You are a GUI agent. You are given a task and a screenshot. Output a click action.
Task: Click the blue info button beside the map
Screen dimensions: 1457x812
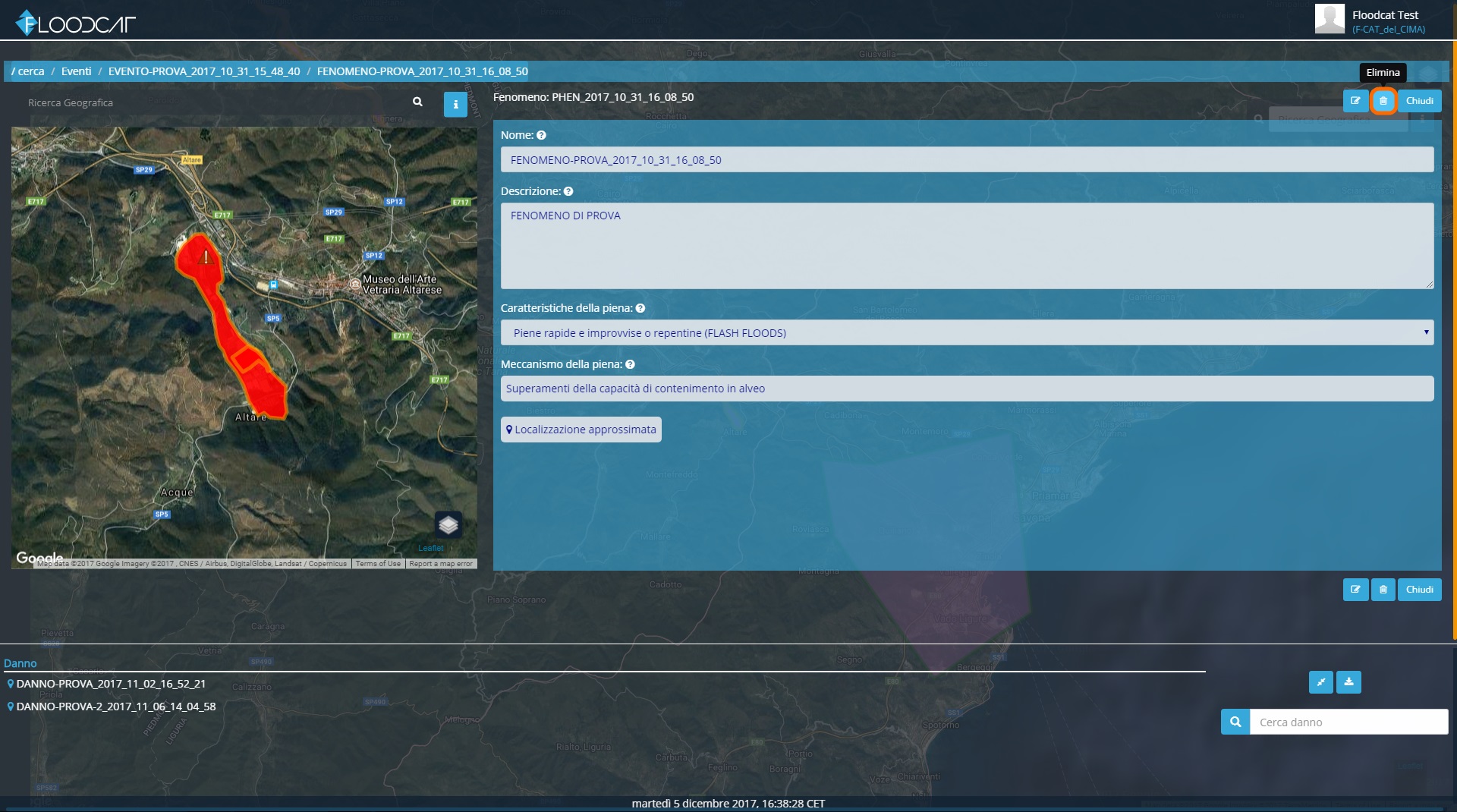455,105
